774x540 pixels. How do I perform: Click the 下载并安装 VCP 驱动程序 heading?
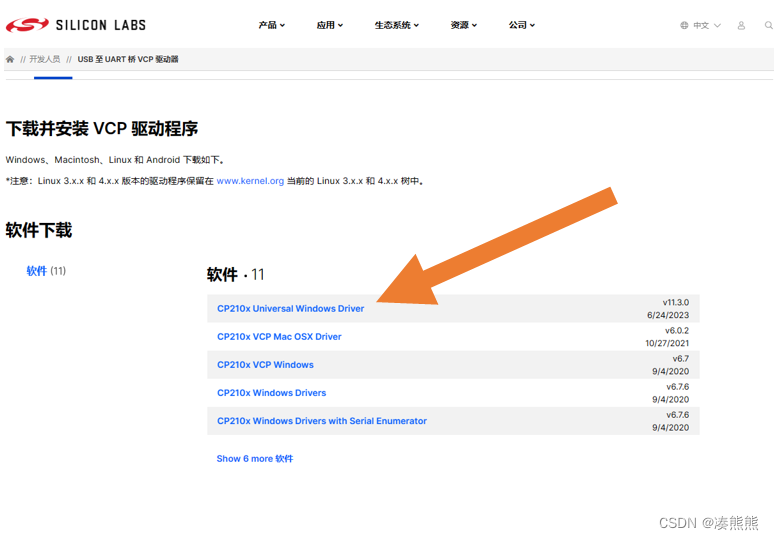click(102, 129)
